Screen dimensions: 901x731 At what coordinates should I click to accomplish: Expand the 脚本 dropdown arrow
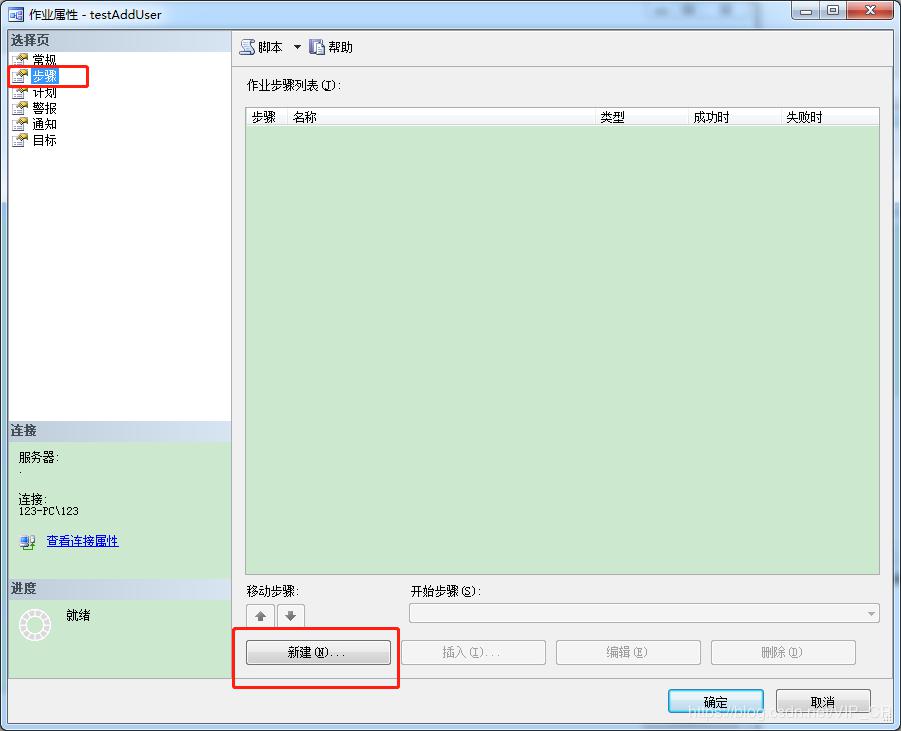click(x=296, y=45)
